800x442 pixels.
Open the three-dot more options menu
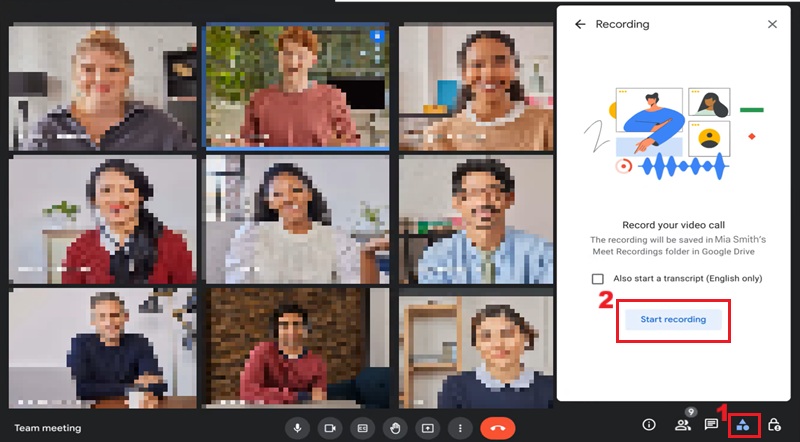[x=460, y=427]
